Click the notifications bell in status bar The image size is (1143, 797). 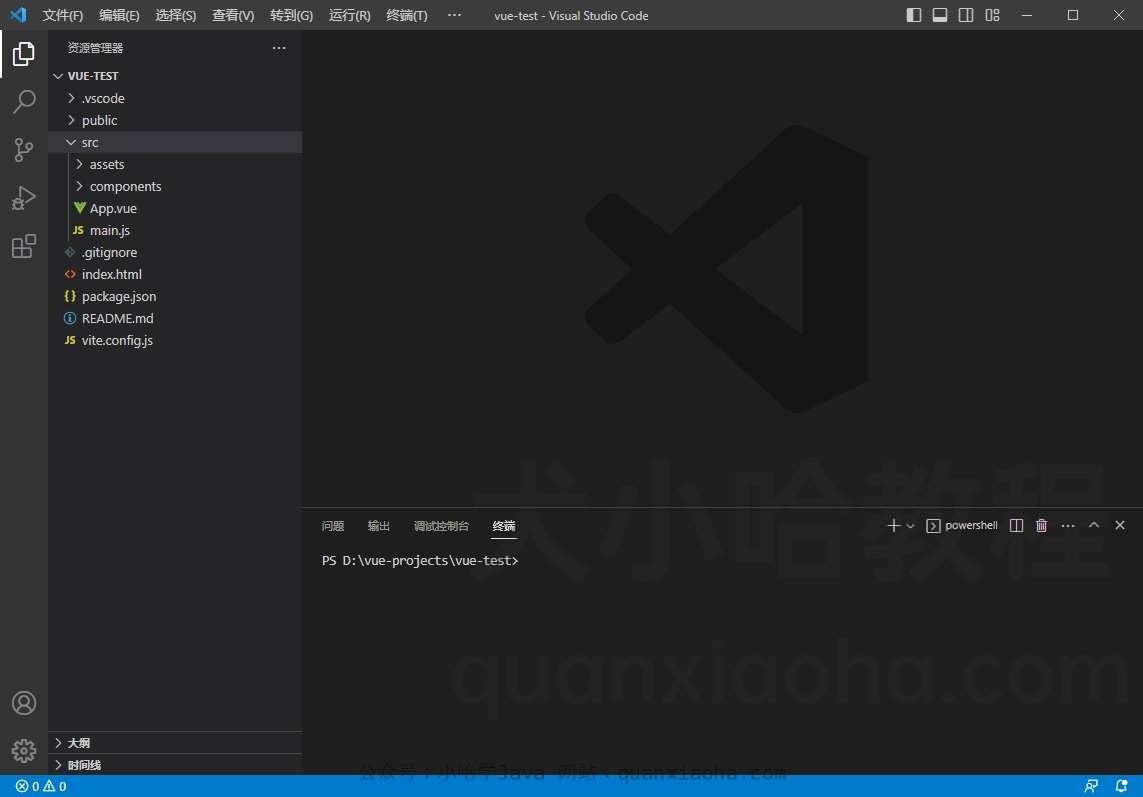[1121, 787]
